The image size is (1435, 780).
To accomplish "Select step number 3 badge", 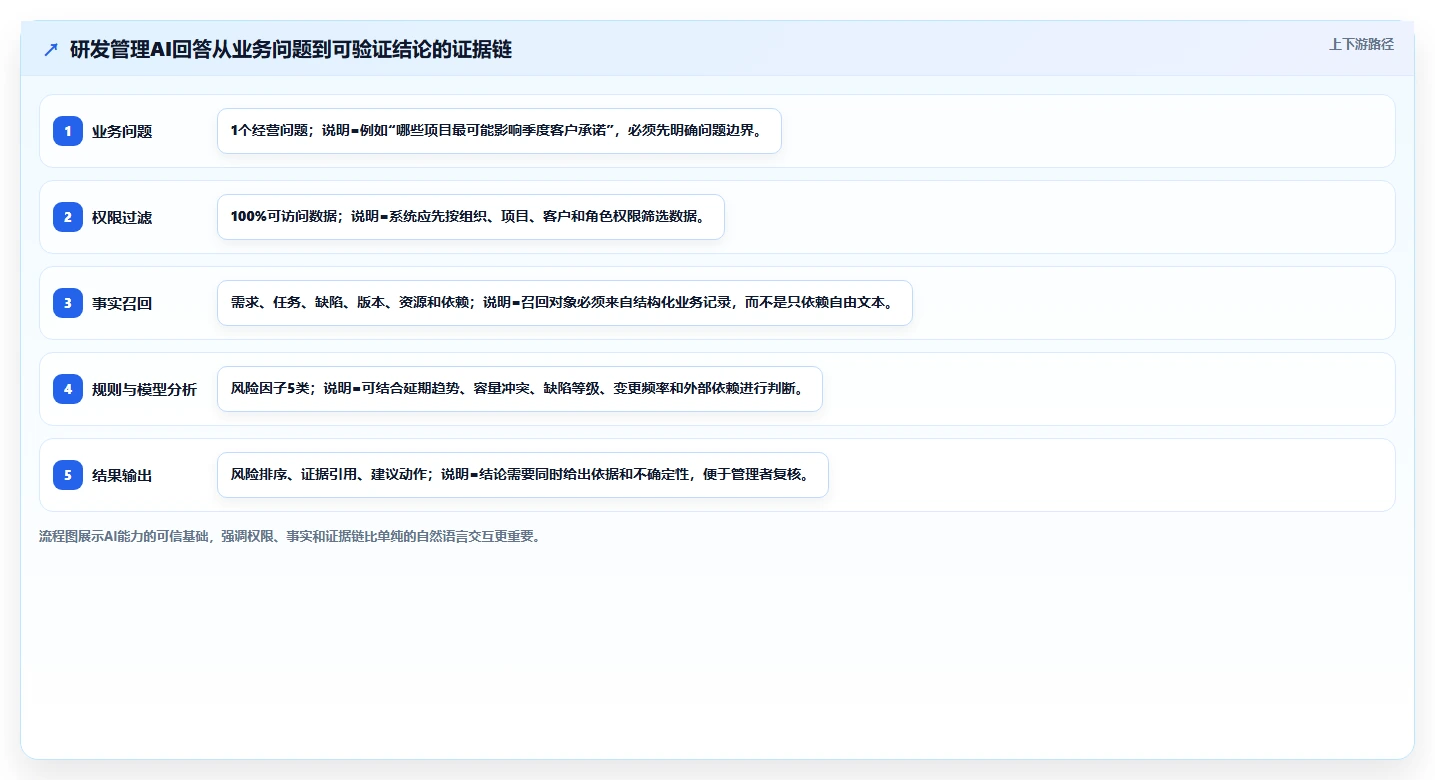I will coord(68,303).
